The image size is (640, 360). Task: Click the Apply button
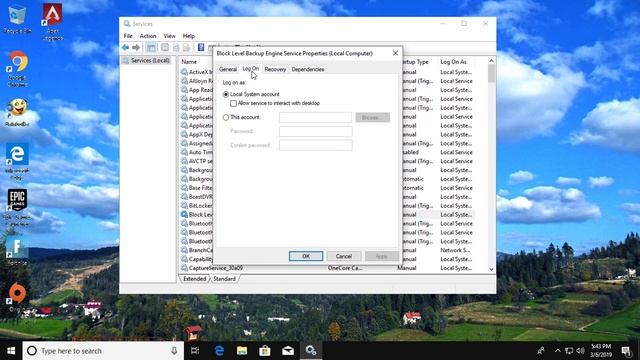click(381, 256)
